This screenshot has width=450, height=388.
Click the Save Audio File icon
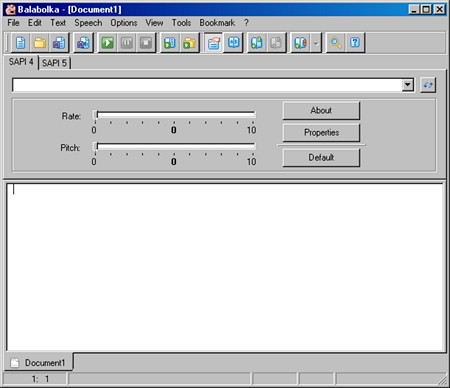pos(83,43)
